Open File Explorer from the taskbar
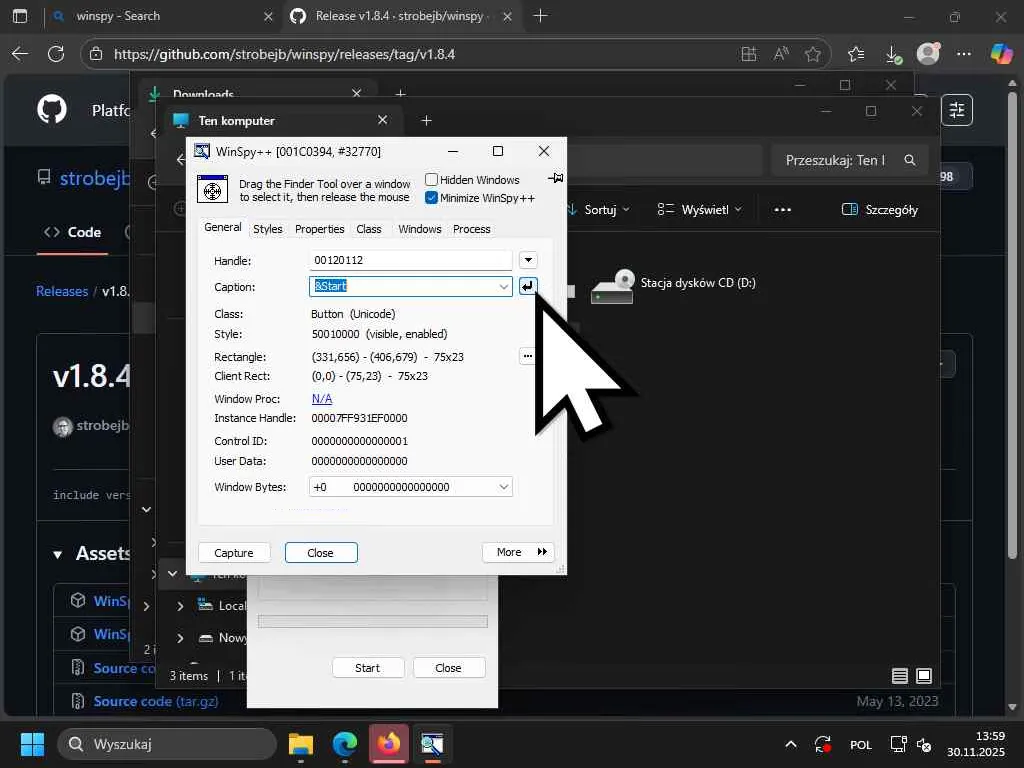Image resolution: width=1024 pixels, height=768 pixels. click(x=301, y=744)
